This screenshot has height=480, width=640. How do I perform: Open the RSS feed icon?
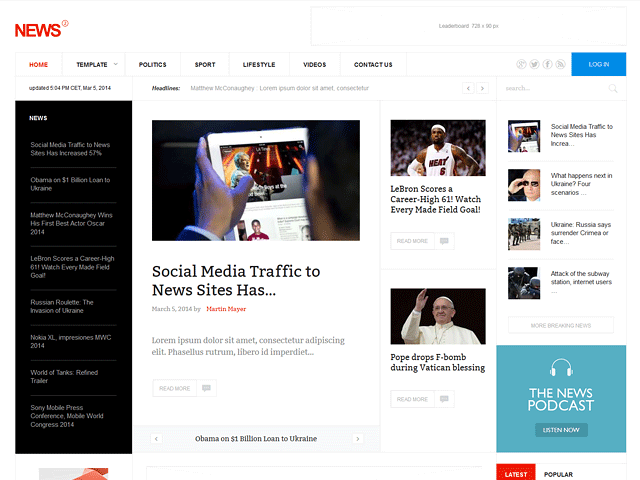[x=560, y=64]
